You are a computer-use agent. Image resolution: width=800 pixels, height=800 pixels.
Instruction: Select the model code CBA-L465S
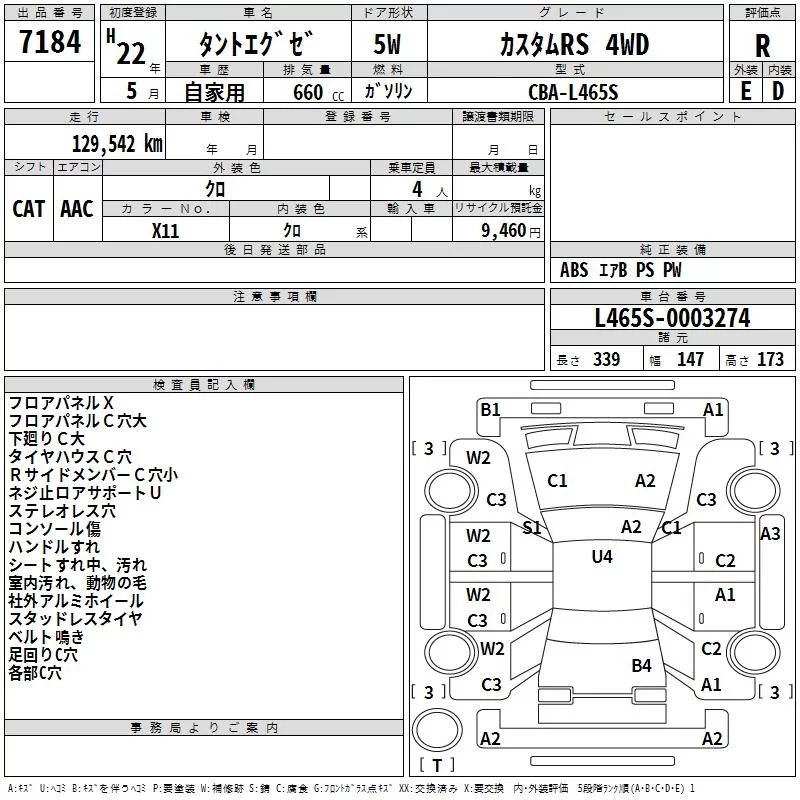click(574, 91)
